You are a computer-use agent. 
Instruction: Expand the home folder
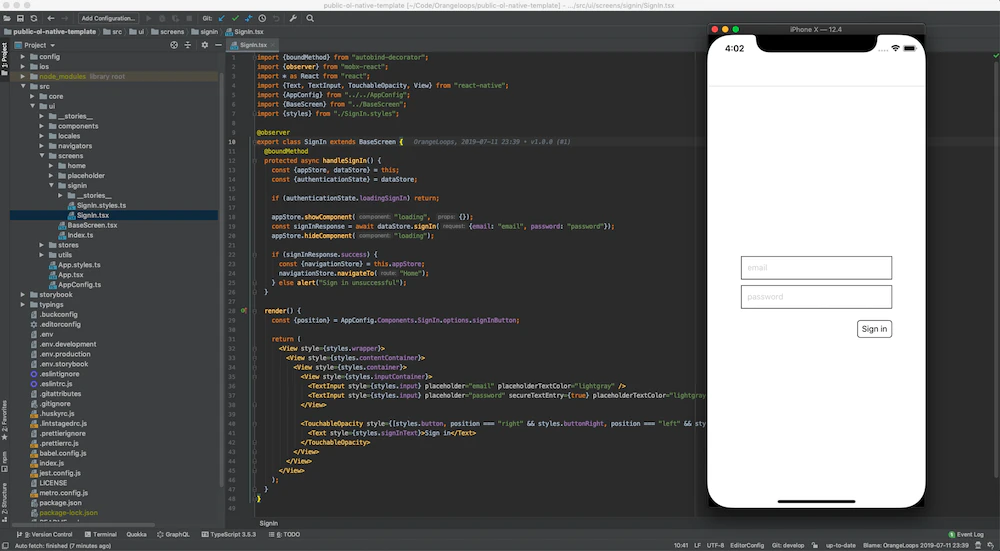(52, 166)
